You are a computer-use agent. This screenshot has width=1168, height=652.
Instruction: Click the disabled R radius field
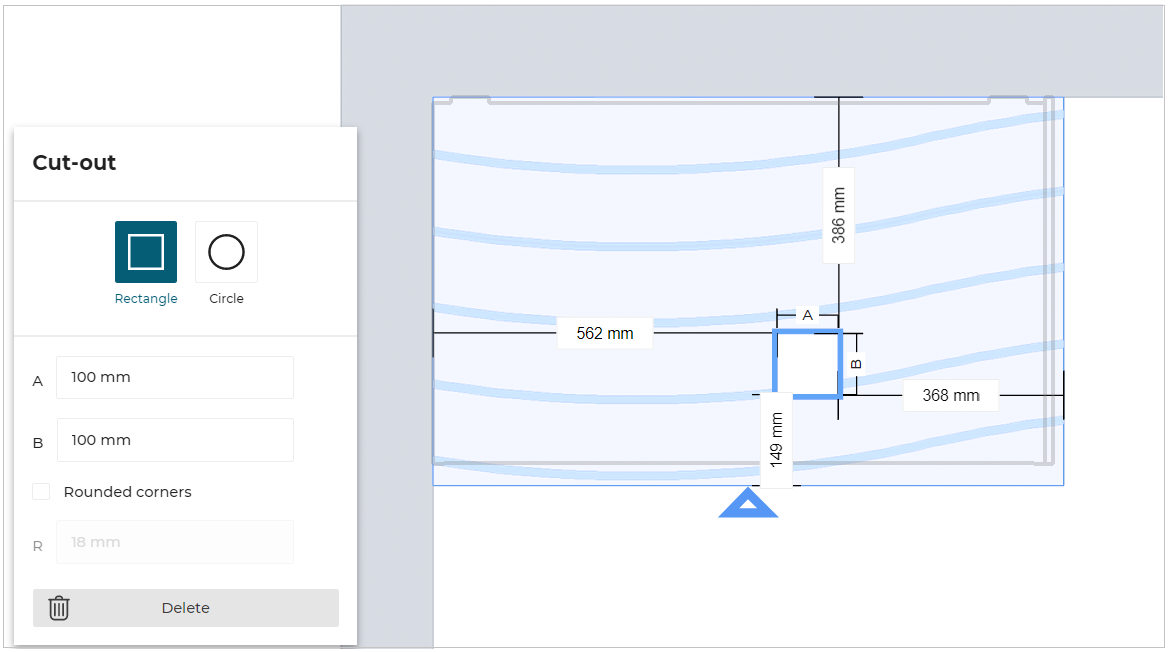(175, 543)
